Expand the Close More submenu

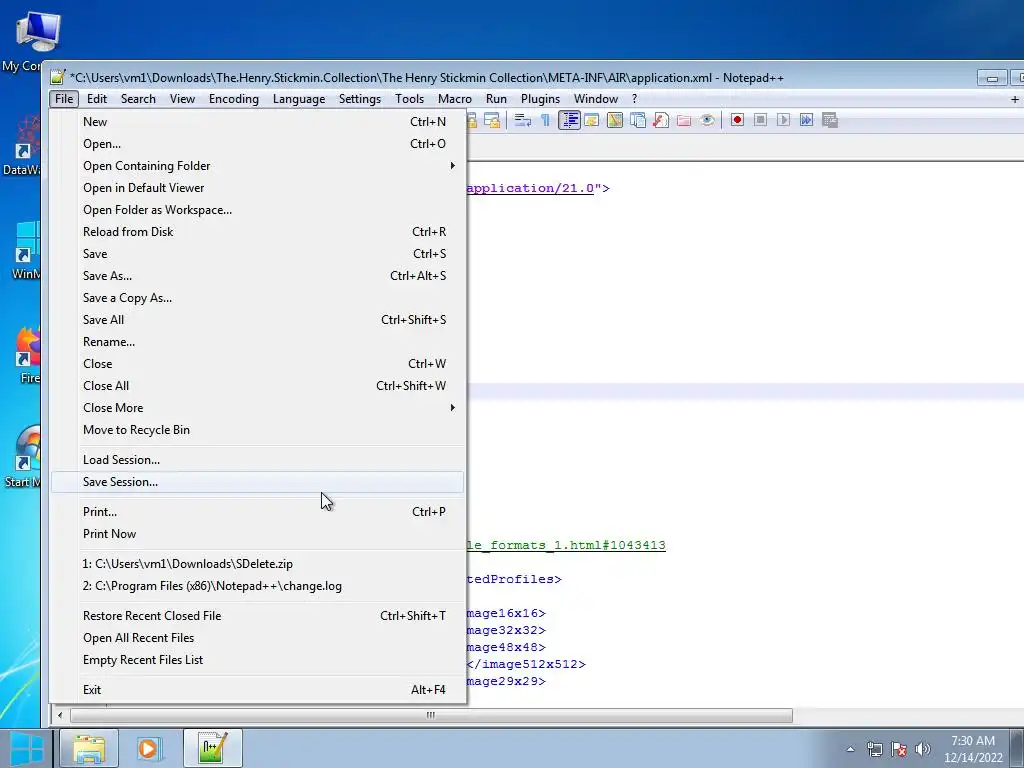click(257, 408)
